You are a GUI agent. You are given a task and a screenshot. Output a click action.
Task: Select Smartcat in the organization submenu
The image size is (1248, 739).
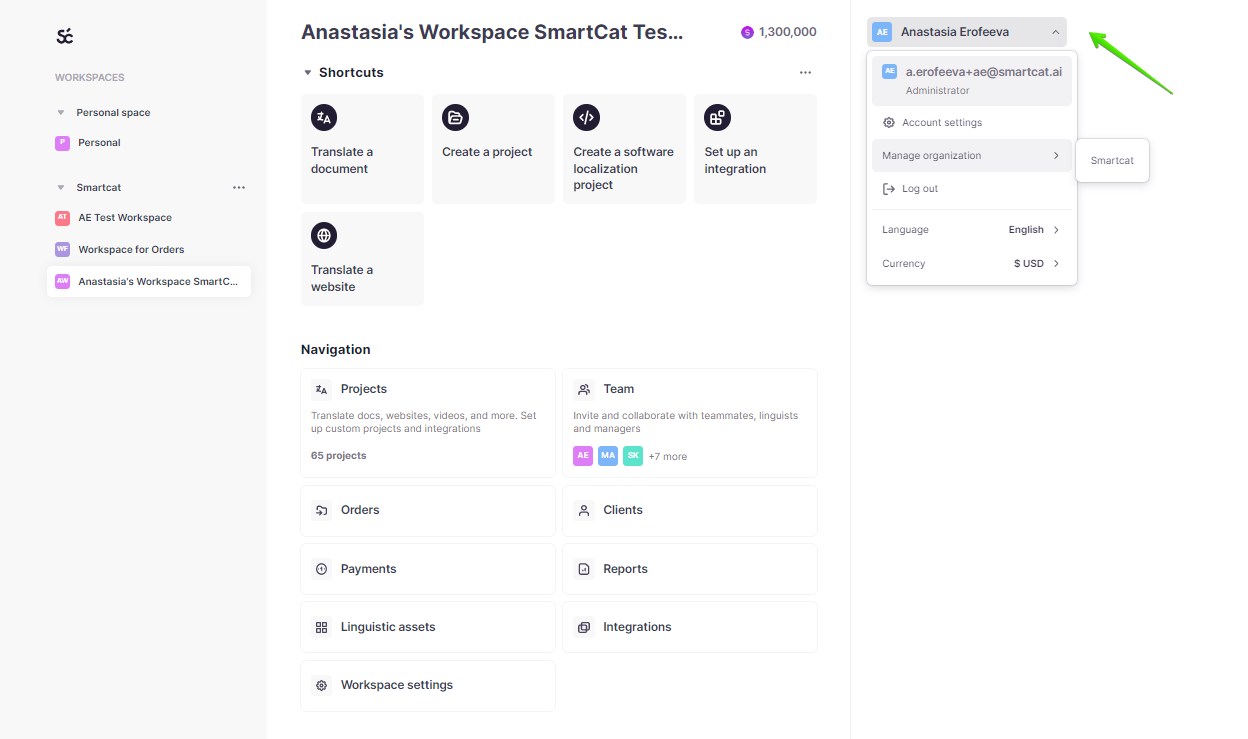pos(1112,161)
